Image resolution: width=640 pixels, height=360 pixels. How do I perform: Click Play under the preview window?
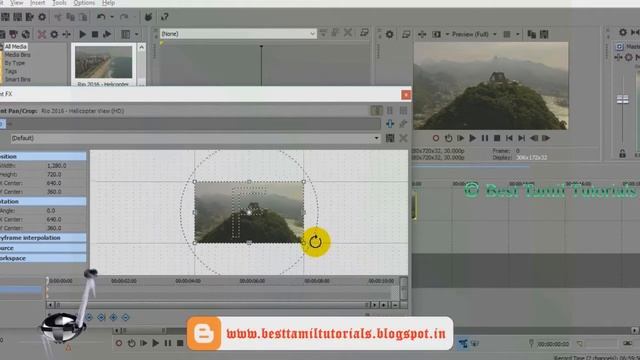pos(473,138)
